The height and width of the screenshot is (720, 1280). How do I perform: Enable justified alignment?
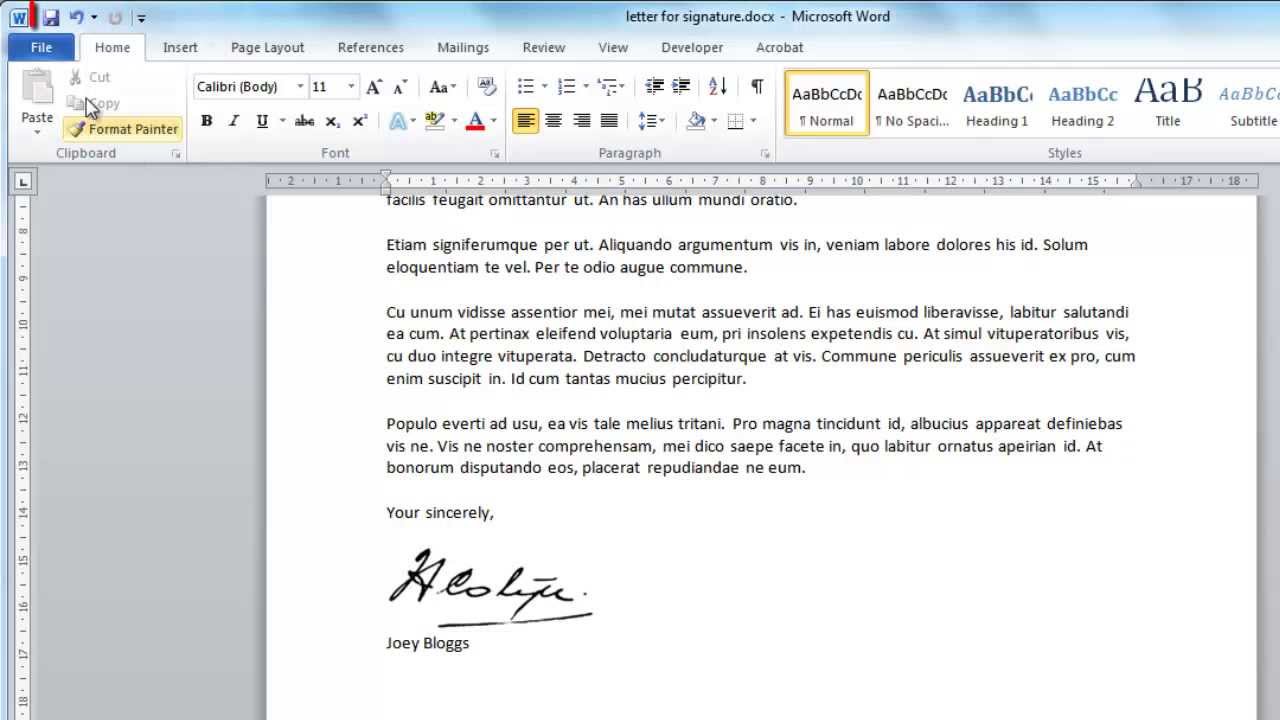point(609,121)
